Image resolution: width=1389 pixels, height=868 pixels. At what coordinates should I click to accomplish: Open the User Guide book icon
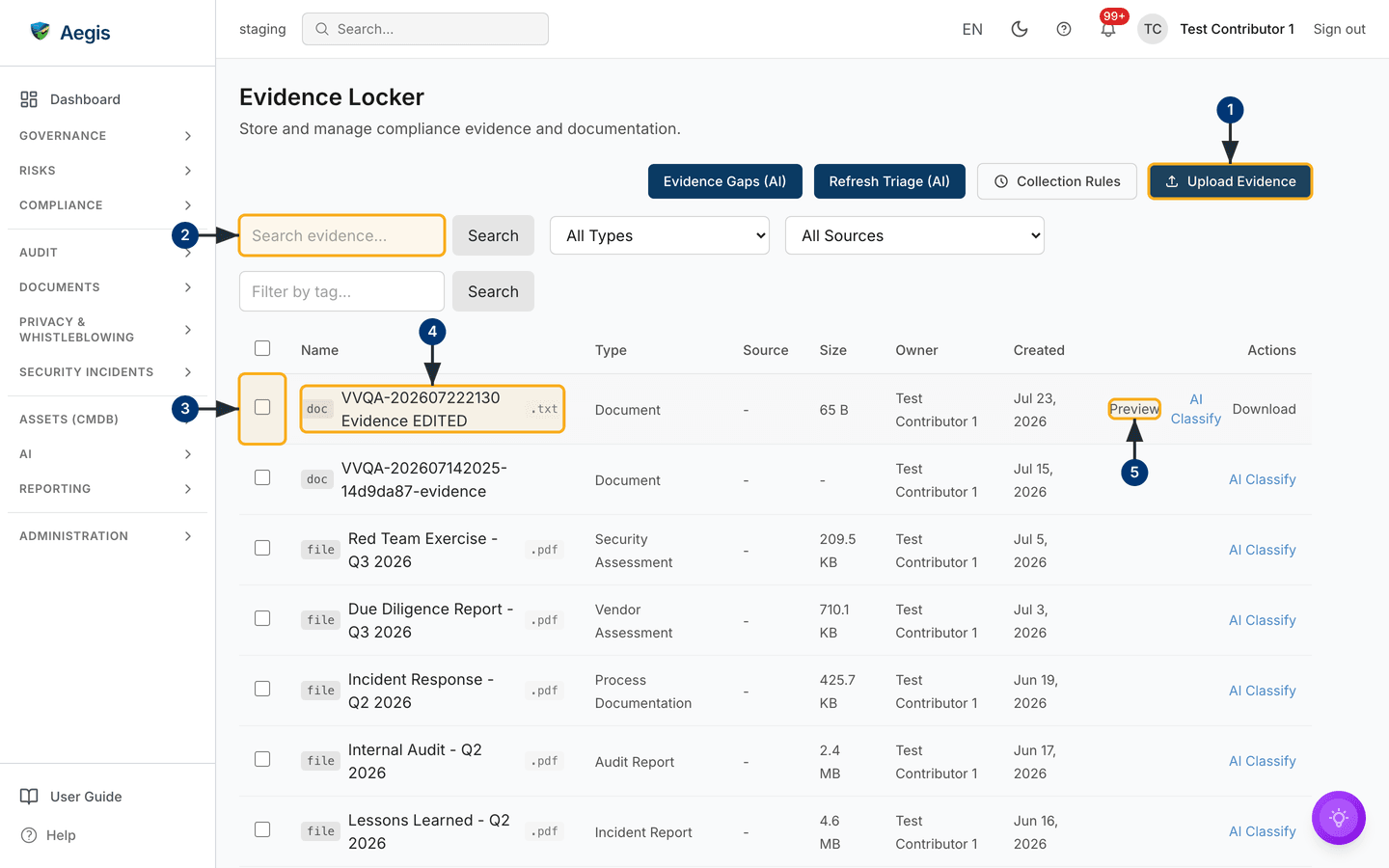coord(29,797)
